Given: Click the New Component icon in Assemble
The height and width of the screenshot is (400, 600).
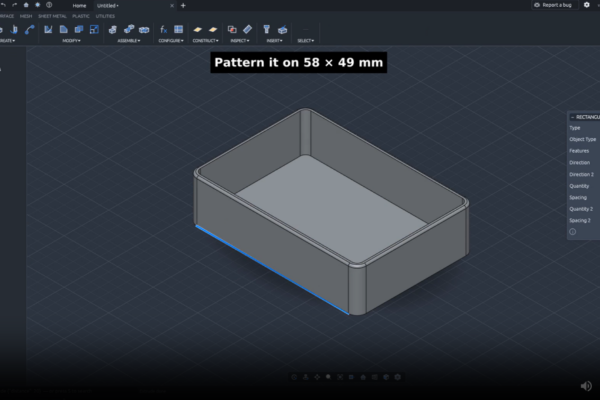Looking at the screenshot, I should pos(113,29).
